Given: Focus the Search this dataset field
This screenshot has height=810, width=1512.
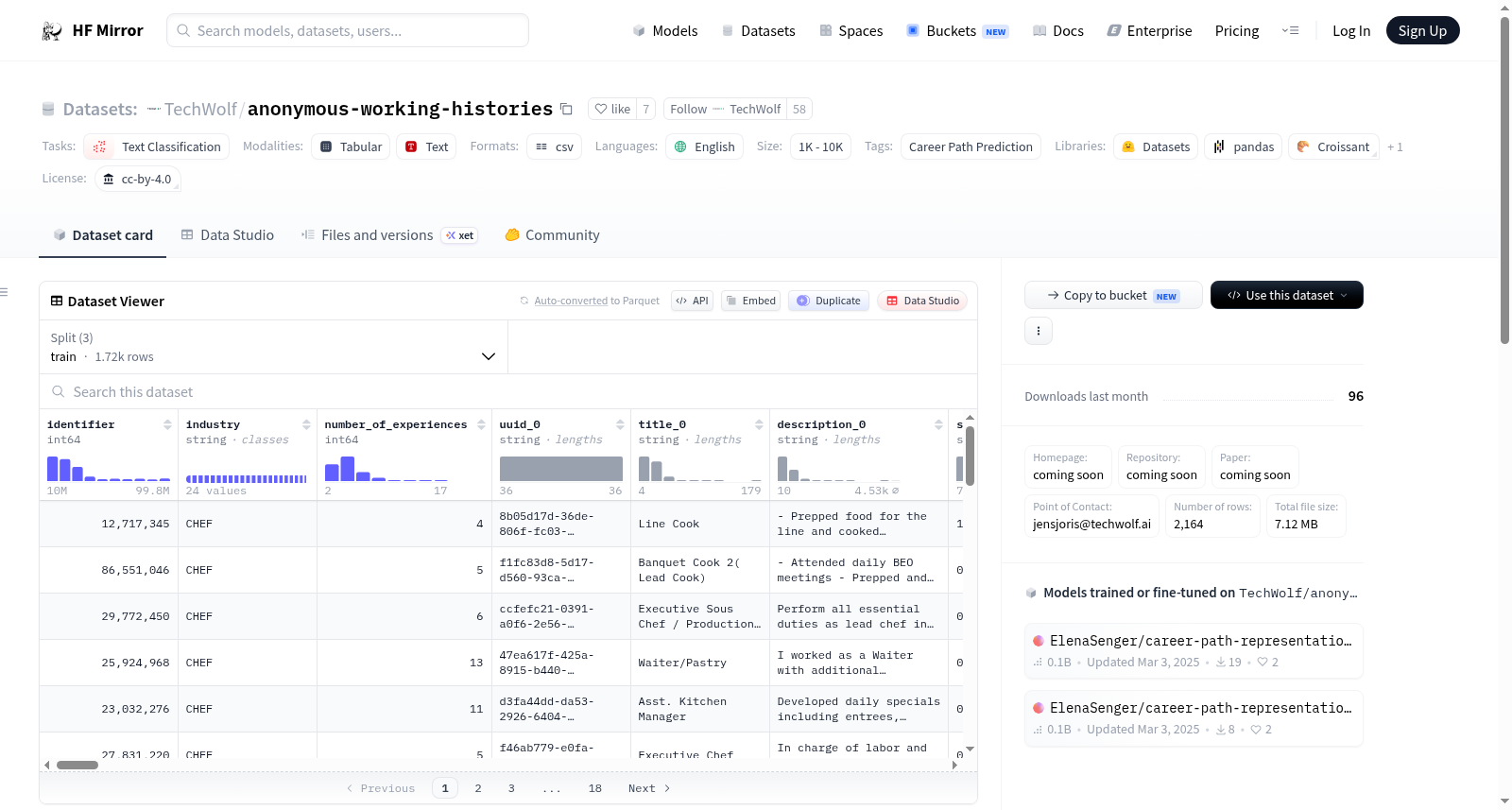Looking at the screenshot, I should 508,391.
